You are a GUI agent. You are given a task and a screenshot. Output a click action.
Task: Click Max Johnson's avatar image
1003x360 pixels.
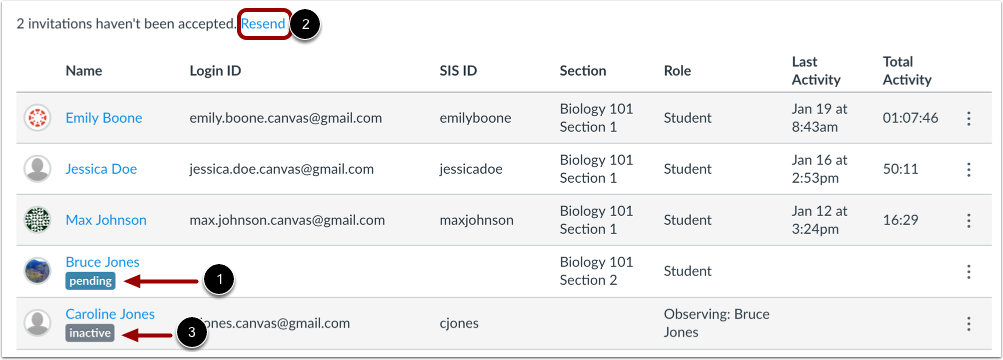[37, 221]
